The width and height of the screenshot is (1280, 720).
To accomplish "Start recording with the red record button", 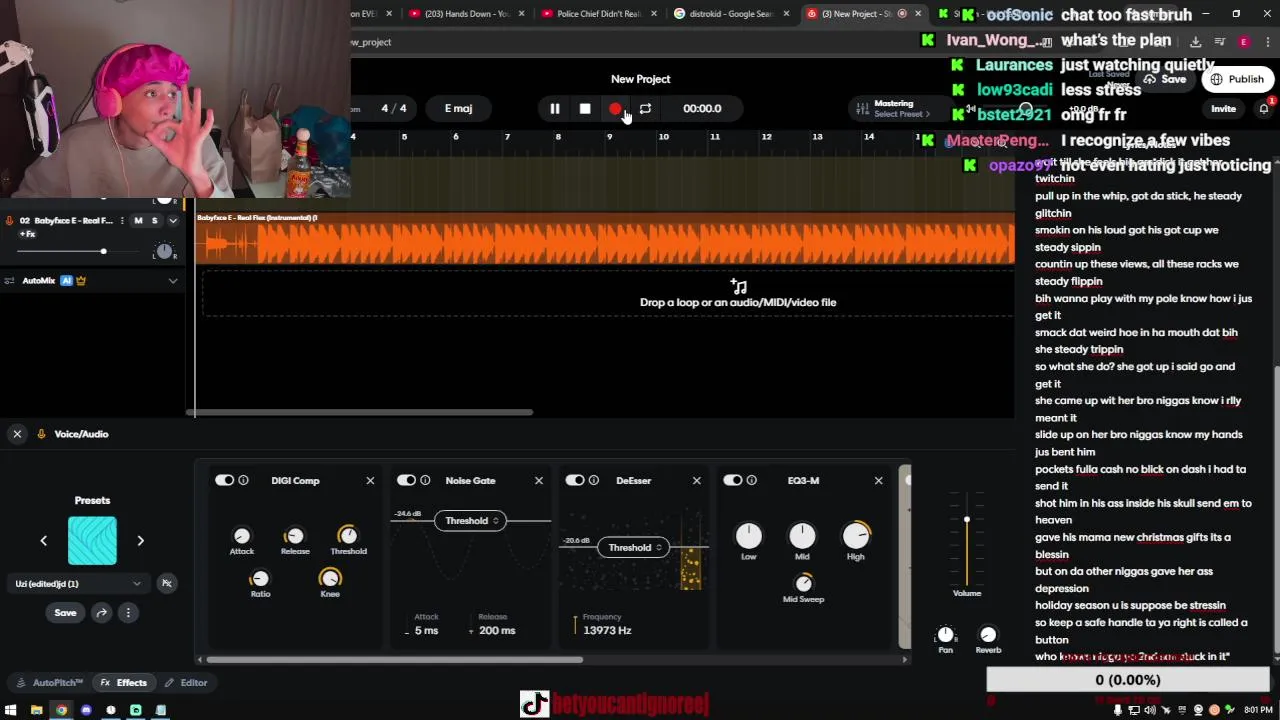I will 615,108.
